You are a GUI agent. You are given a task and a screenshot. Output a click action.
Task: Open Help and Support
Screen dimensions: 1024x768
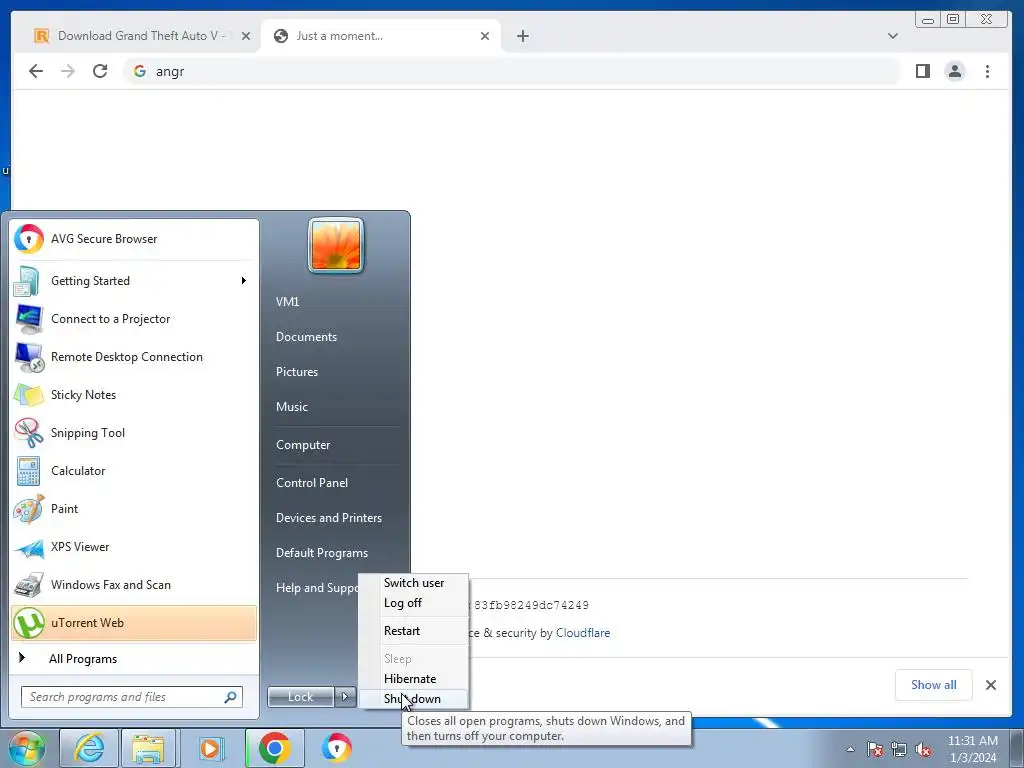[x=316, y=588]
